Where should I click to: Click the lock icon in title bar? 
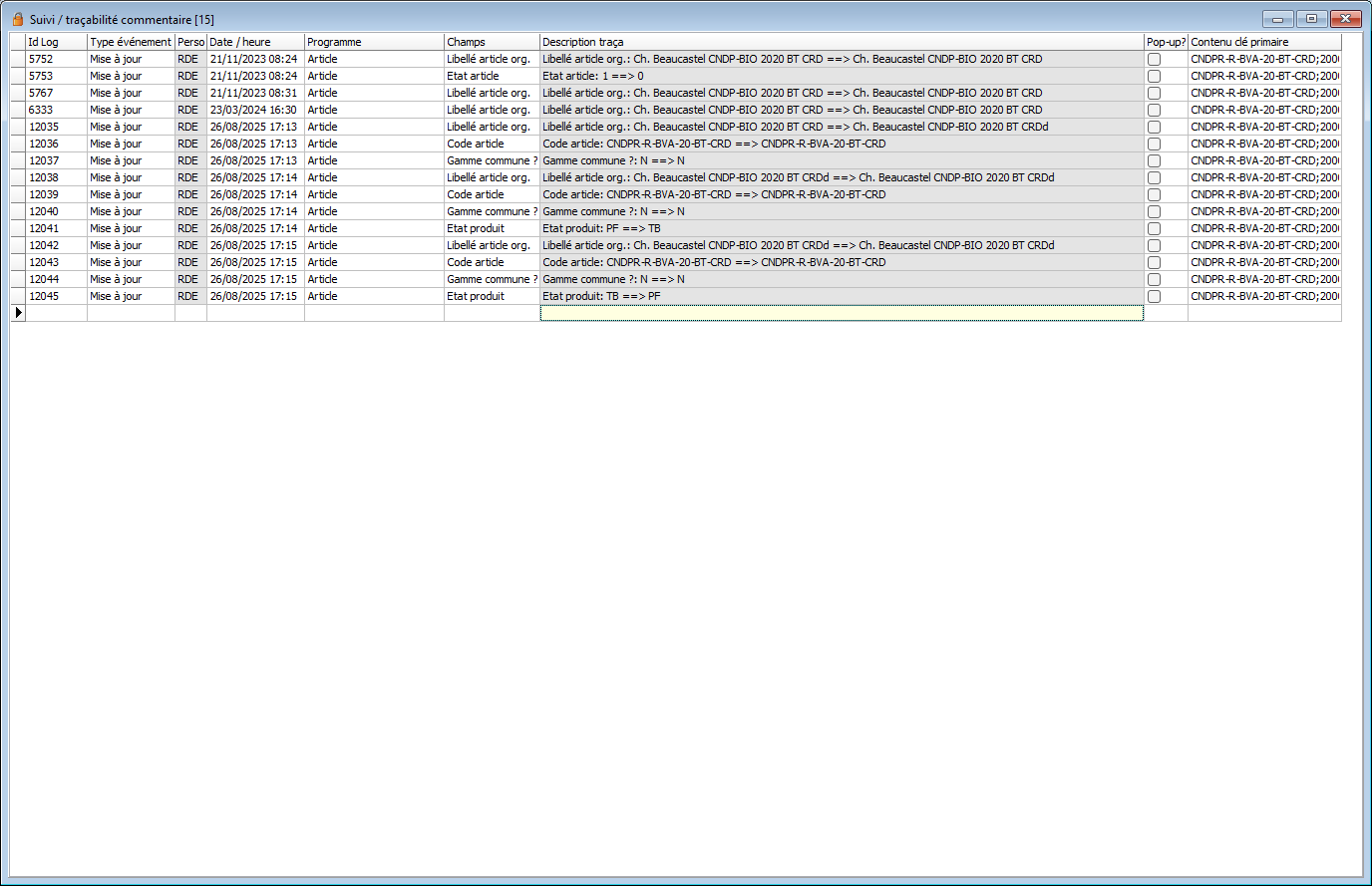point(18,19)
